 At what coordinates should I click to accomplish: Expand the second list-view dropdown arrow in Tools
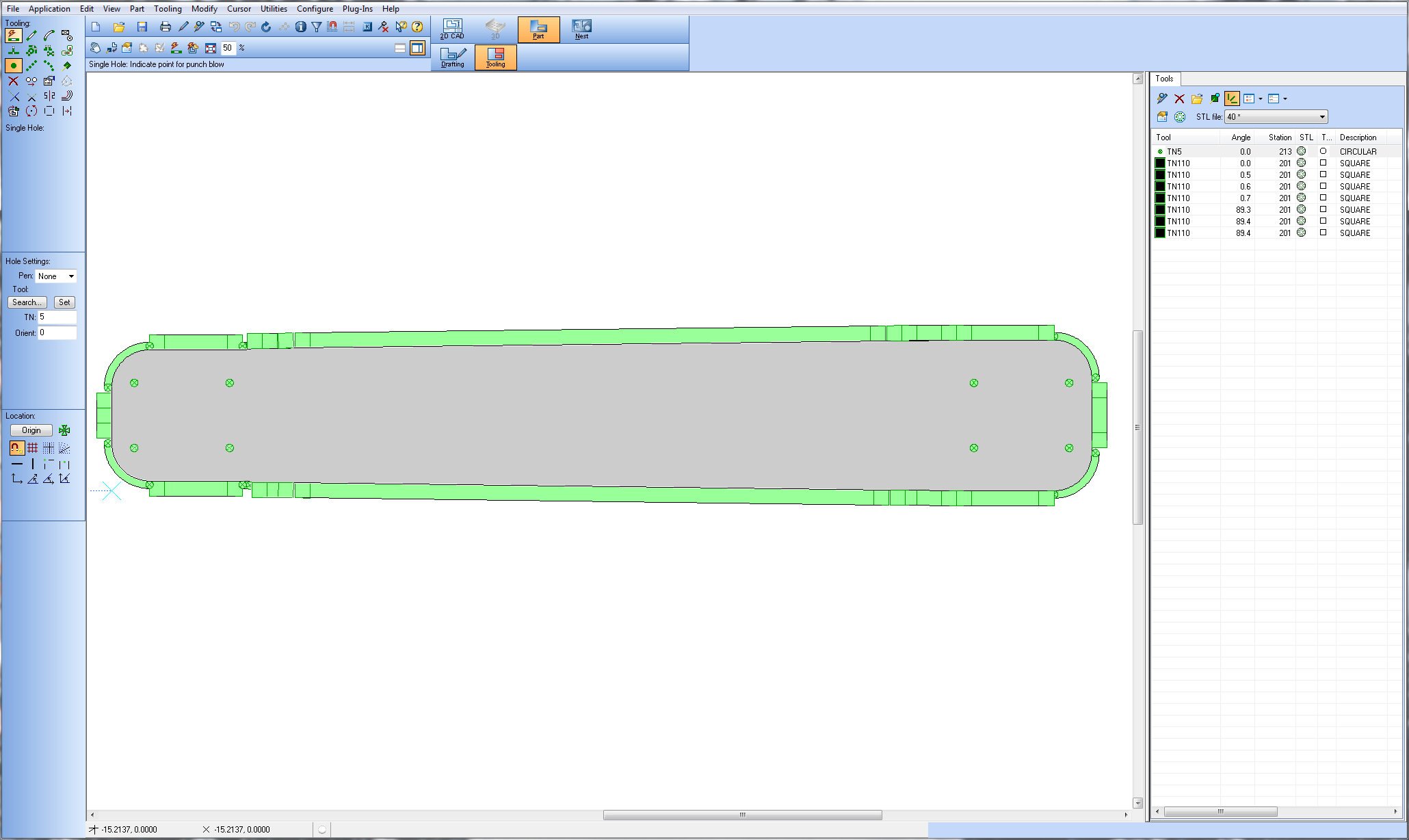(x=1285, y=99)
